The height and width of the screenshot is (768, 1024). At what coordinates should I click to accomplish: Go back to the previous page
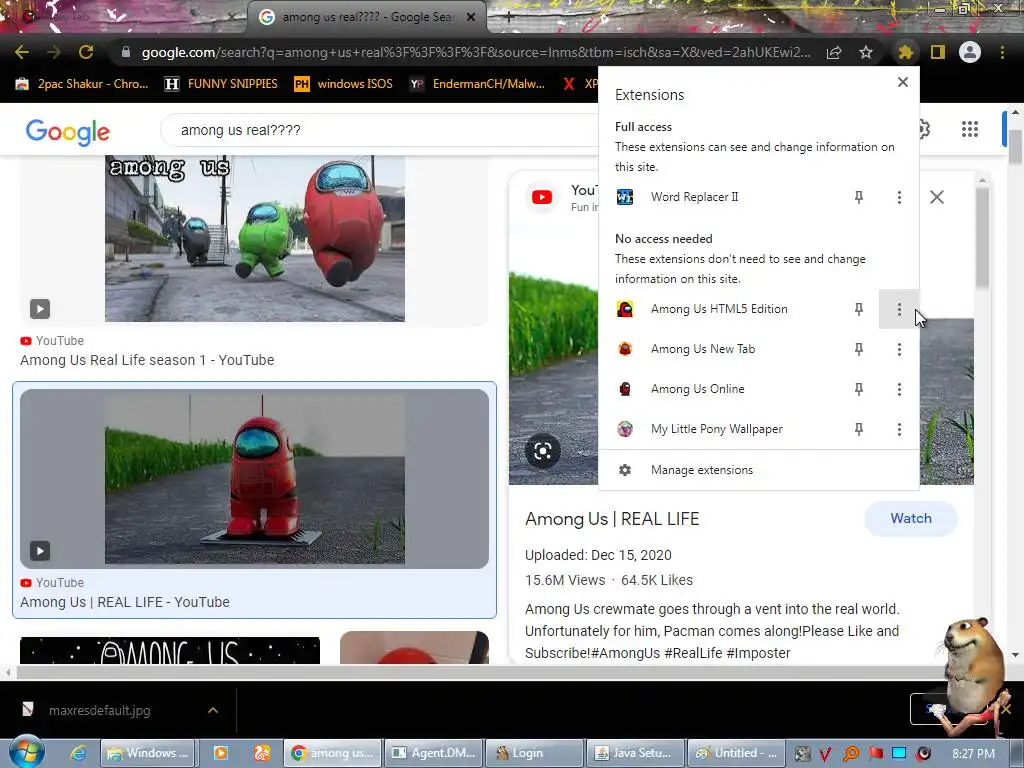point(22,52)
